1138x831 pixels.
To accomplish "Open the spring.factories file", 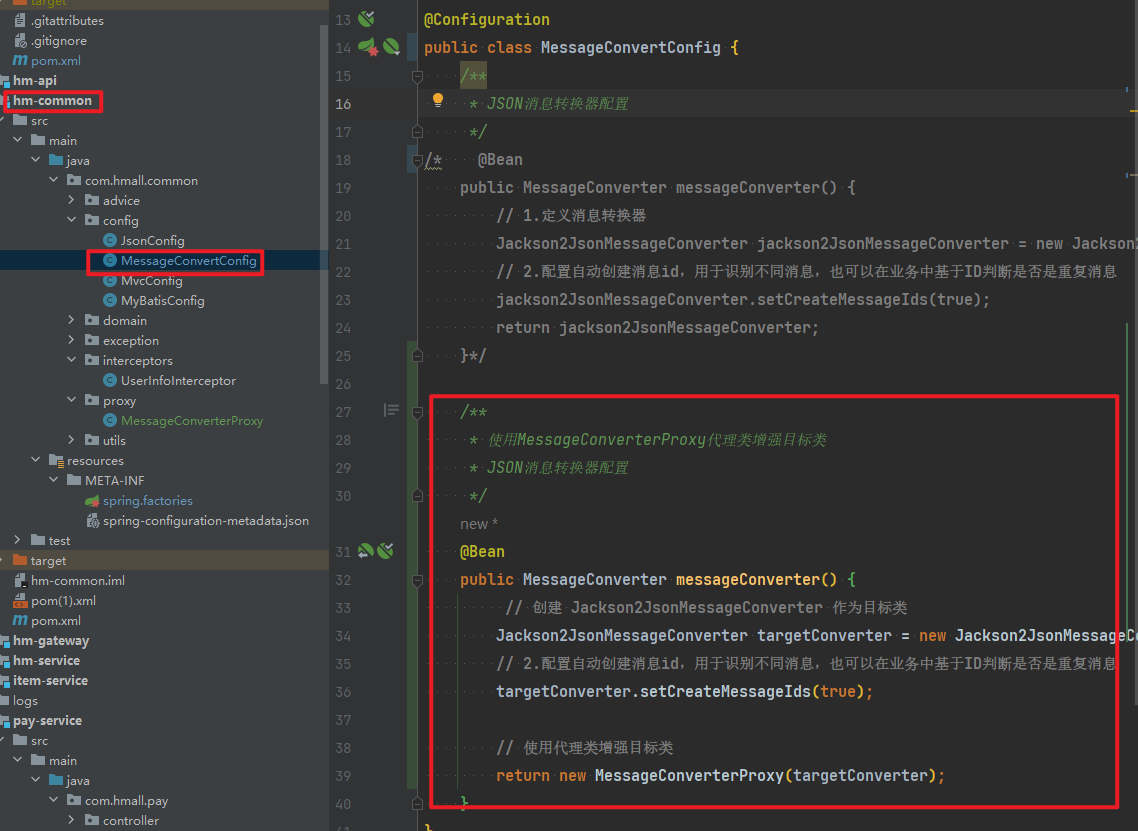I will click(x=147, y=500).
